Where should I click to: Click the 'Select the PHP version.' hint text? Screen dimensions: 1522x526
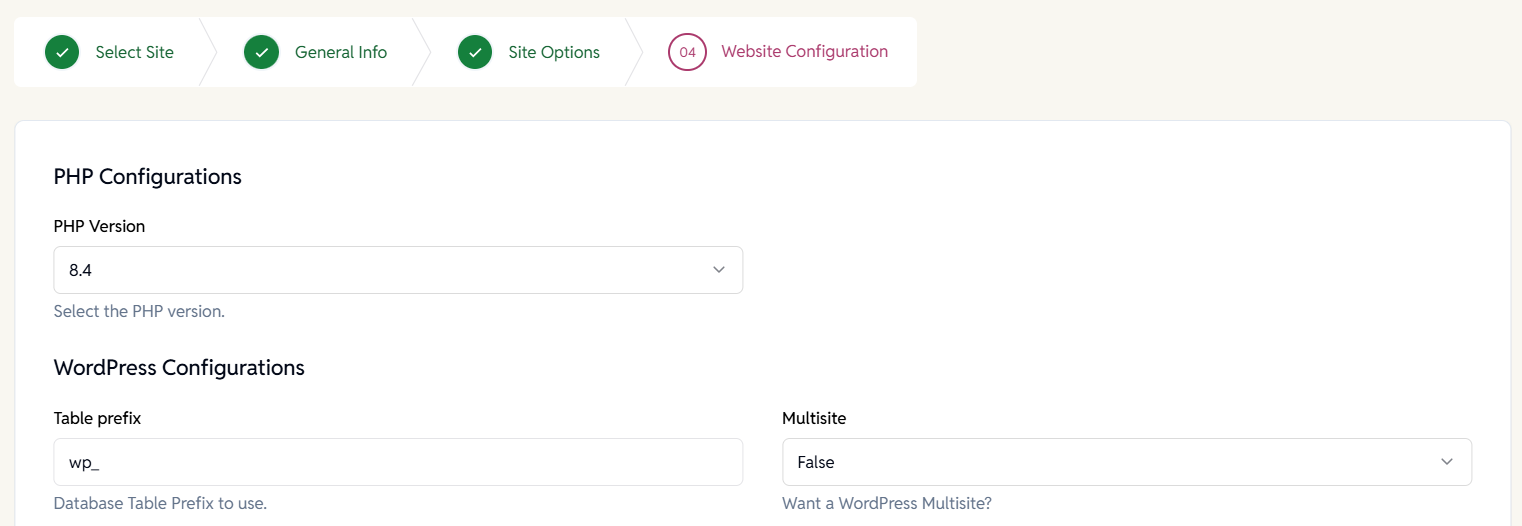139,311
